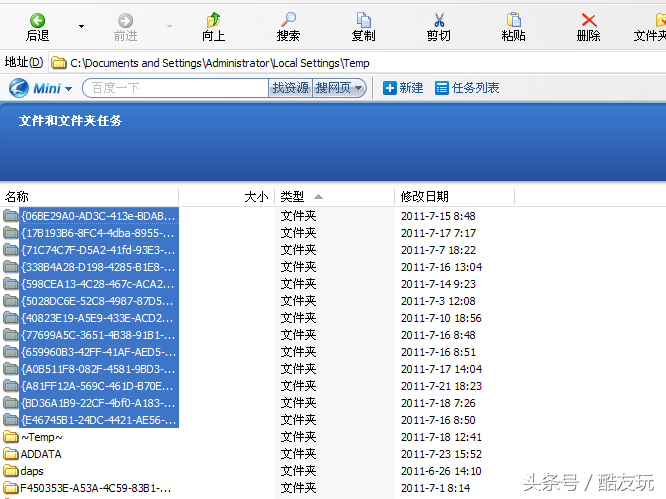Click date cell 2011-7-21 18:23
The height and width of the screenshot is (499, 666).
tap(441, 386)
